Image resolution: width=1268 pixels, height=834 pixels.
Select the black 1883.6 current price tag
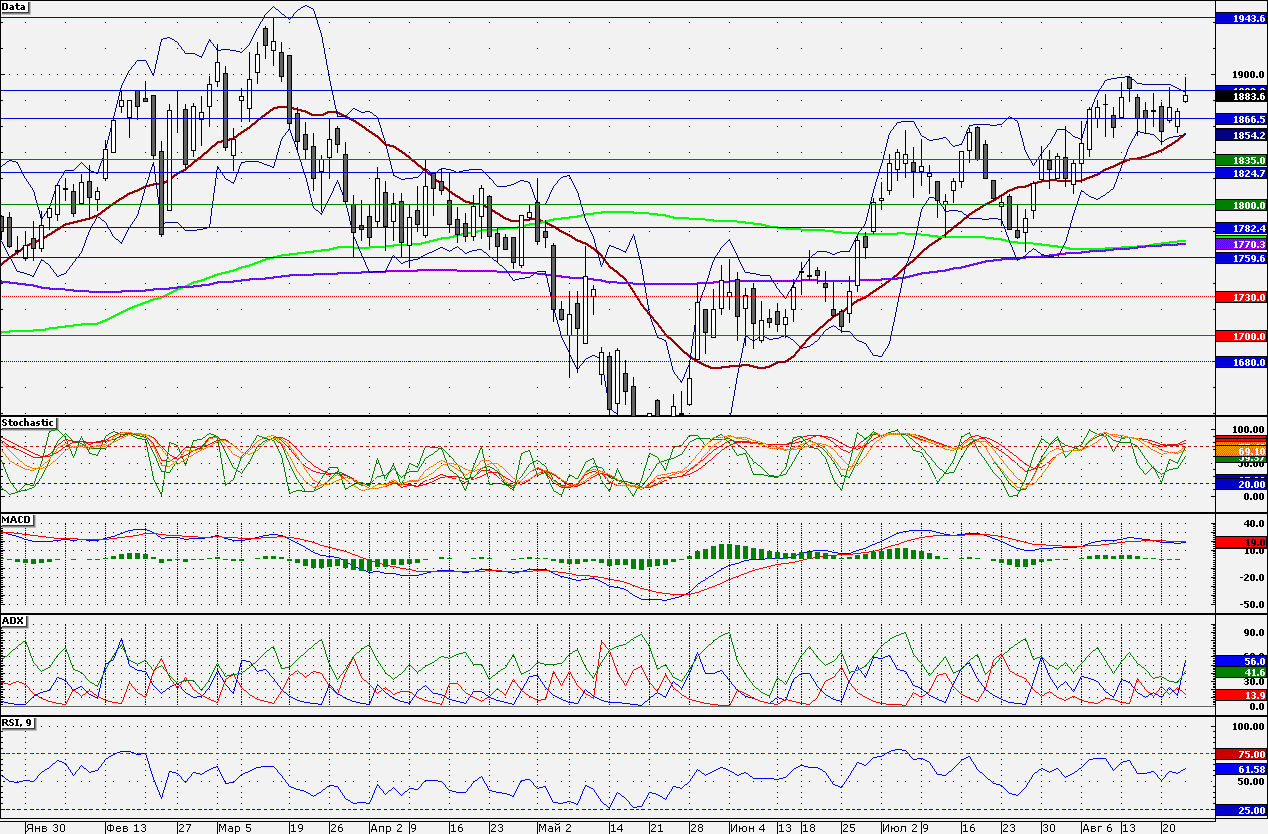(x=1239, y=96)
